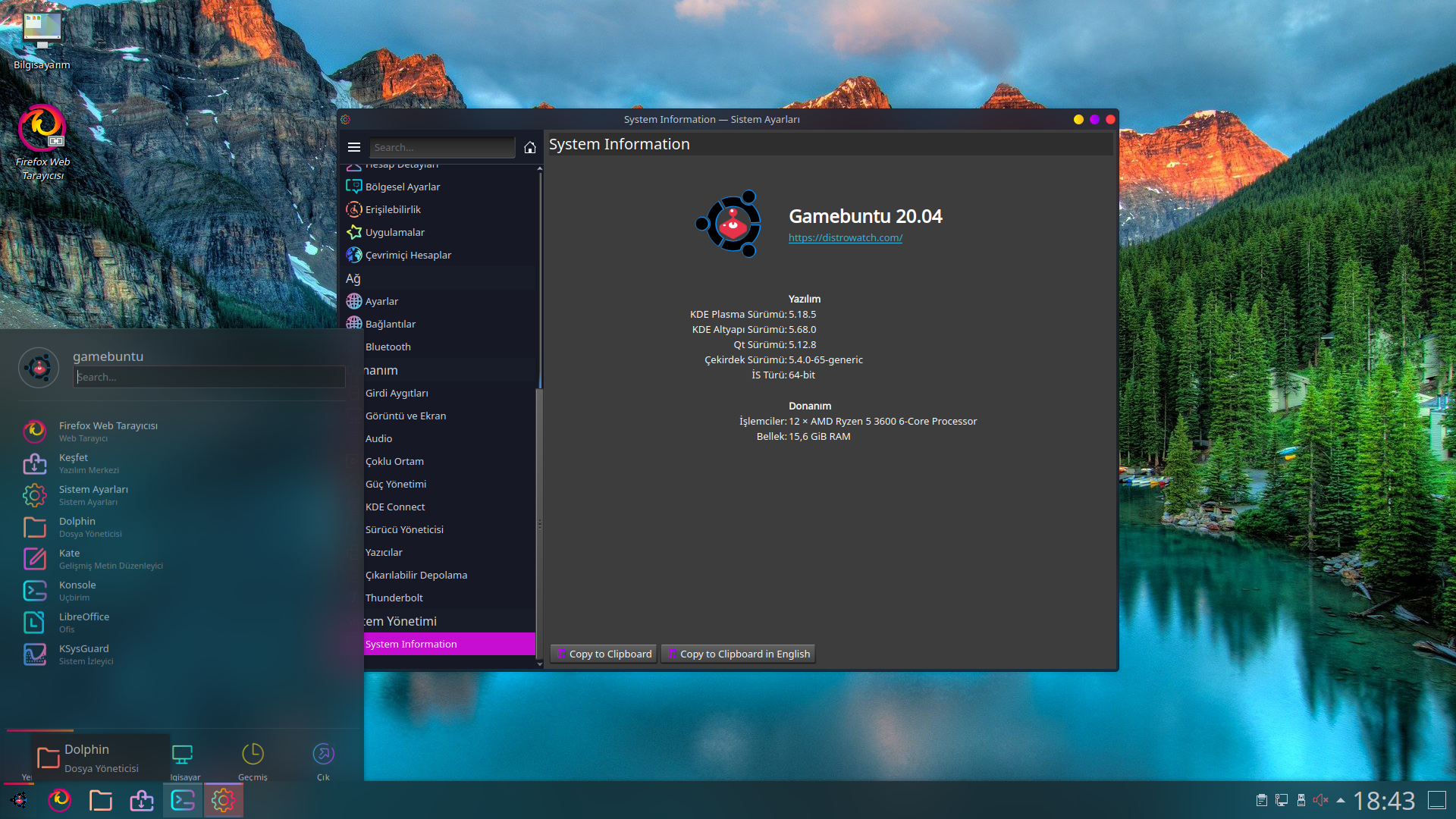This screenshot has height=819, width=1456.
Task: Open Dolphin from the taskbar
Action: pyautogui.click(x=101, y=800)
